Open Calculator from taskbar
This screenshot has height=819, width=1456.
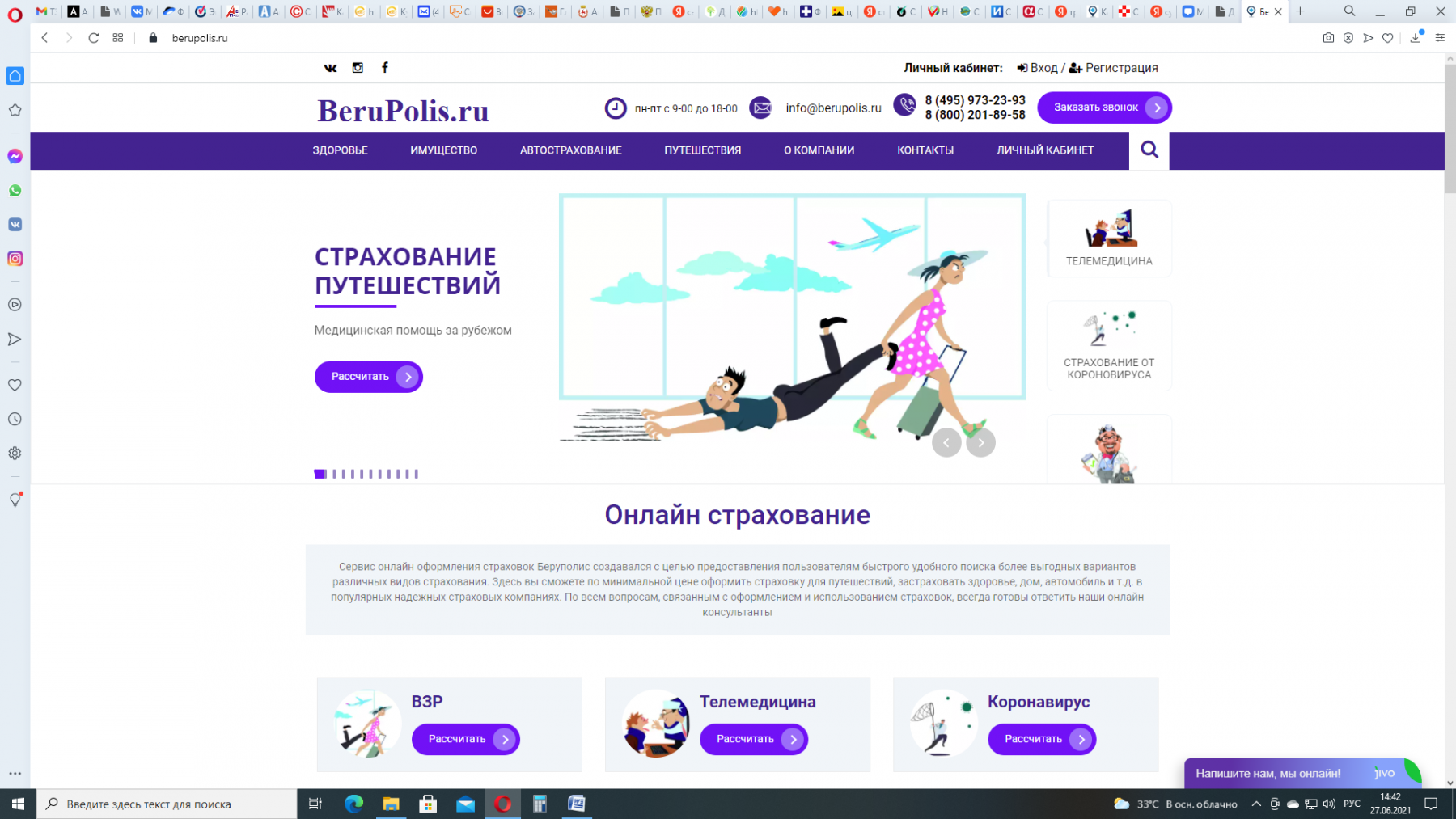(540, 804)
